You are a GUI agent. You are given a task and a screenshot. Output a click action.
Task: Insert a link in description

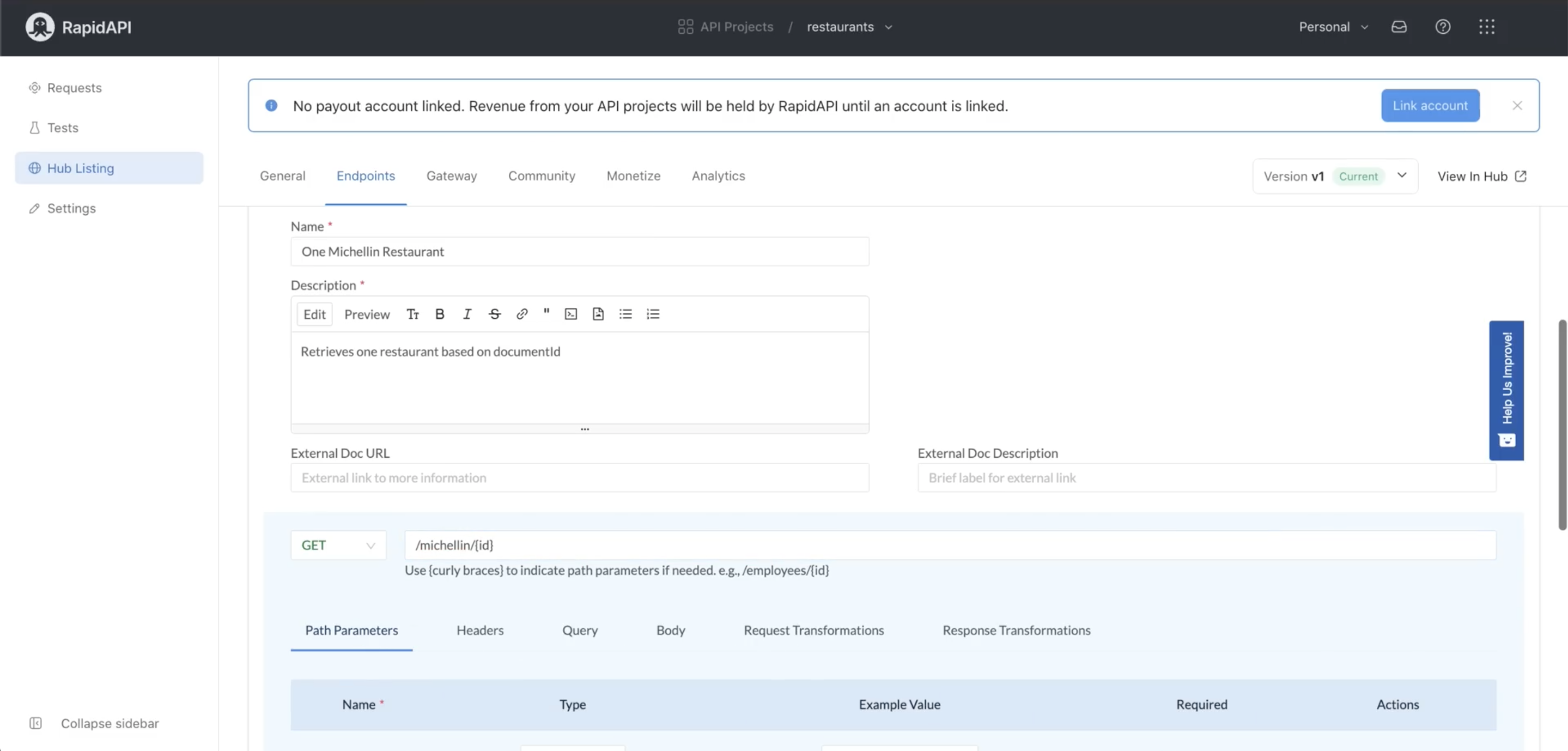coord(521,314)
